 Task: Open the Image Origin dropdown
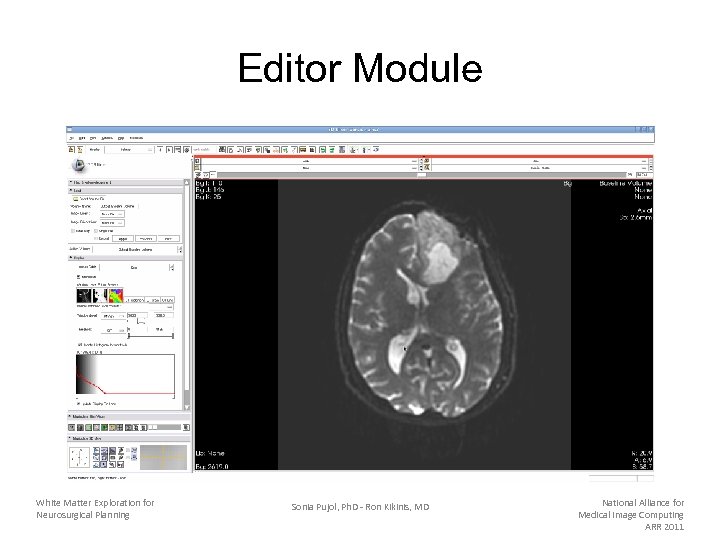click(112, 214)
